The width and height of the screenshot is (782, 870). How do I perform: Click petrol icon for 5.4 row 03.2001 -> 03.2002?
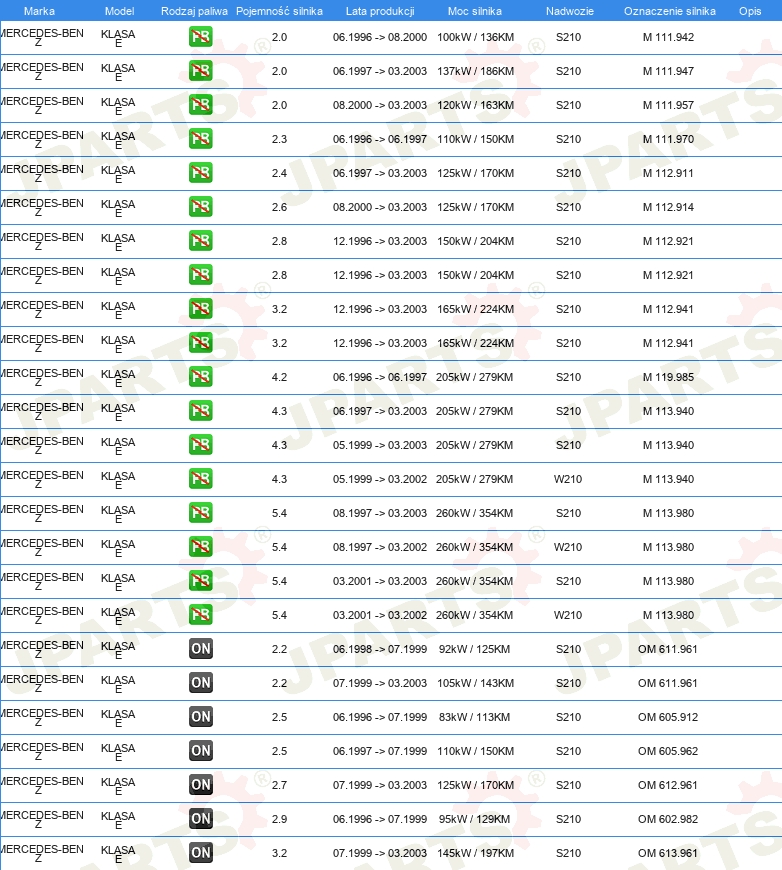pyautogui.click(x=200, y=615)
